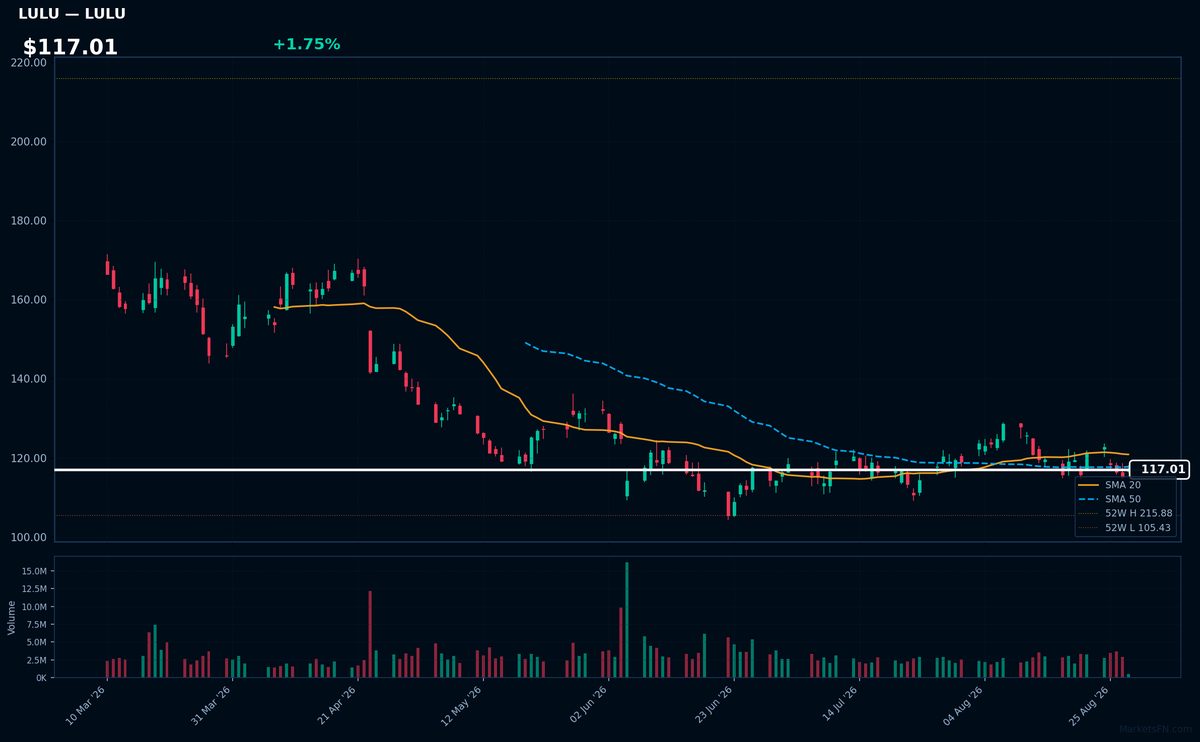Click the 15.0M volume axis label

pyautogui.click(x=32, y=571)
